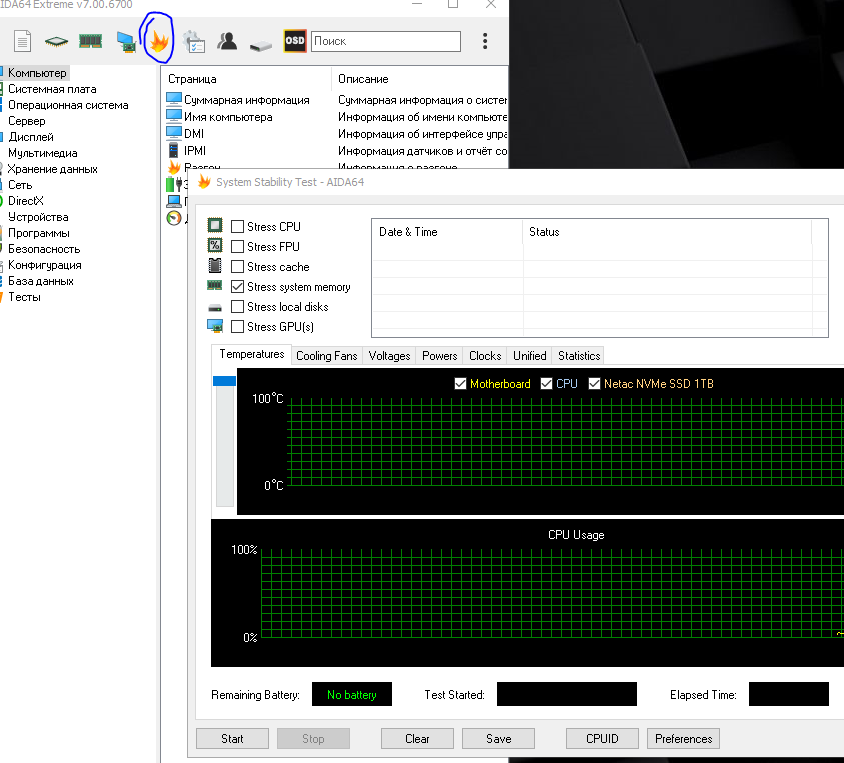Select Системная плата in the sidebar
Viewport: 844px width, 763px height.
(52, 89)
